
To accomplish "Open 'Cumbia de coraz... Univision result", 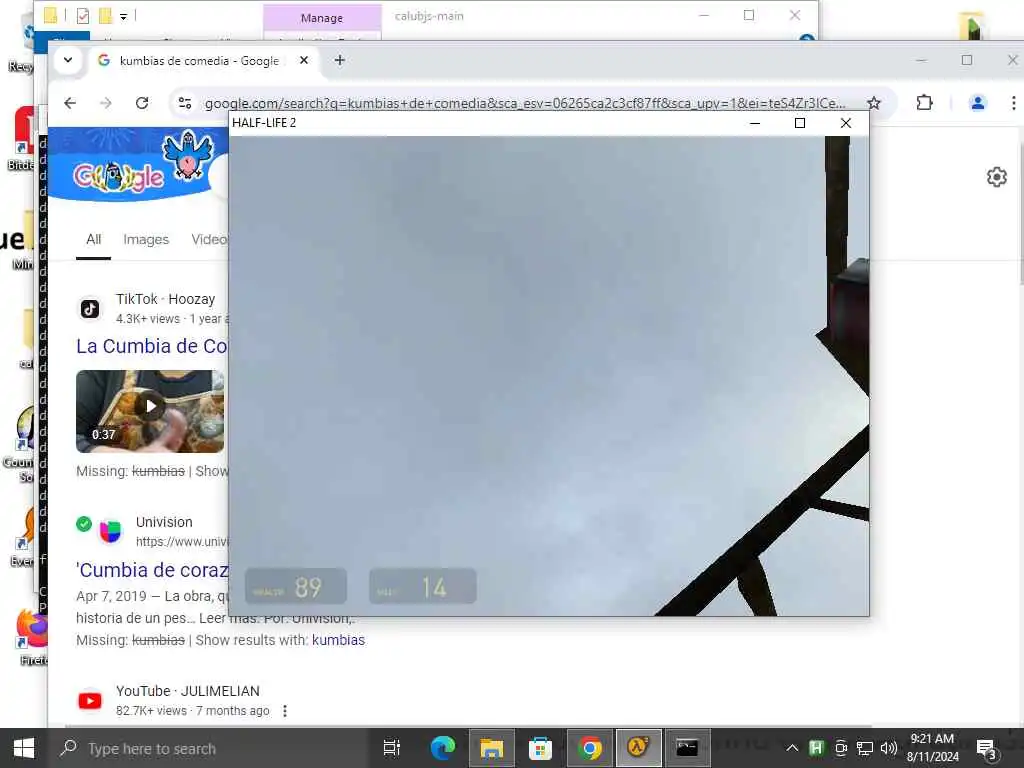I will 152,570.
